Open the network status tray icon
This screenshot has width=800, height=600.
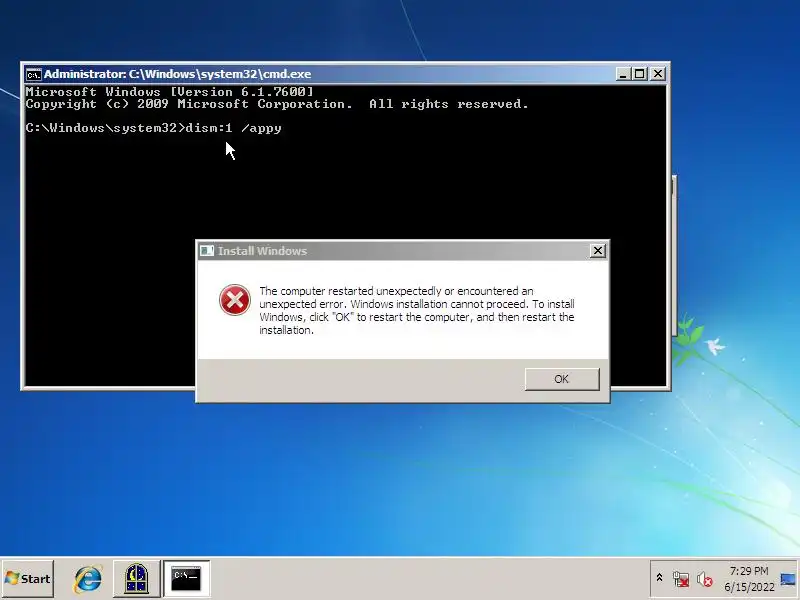tap(681, 579)
